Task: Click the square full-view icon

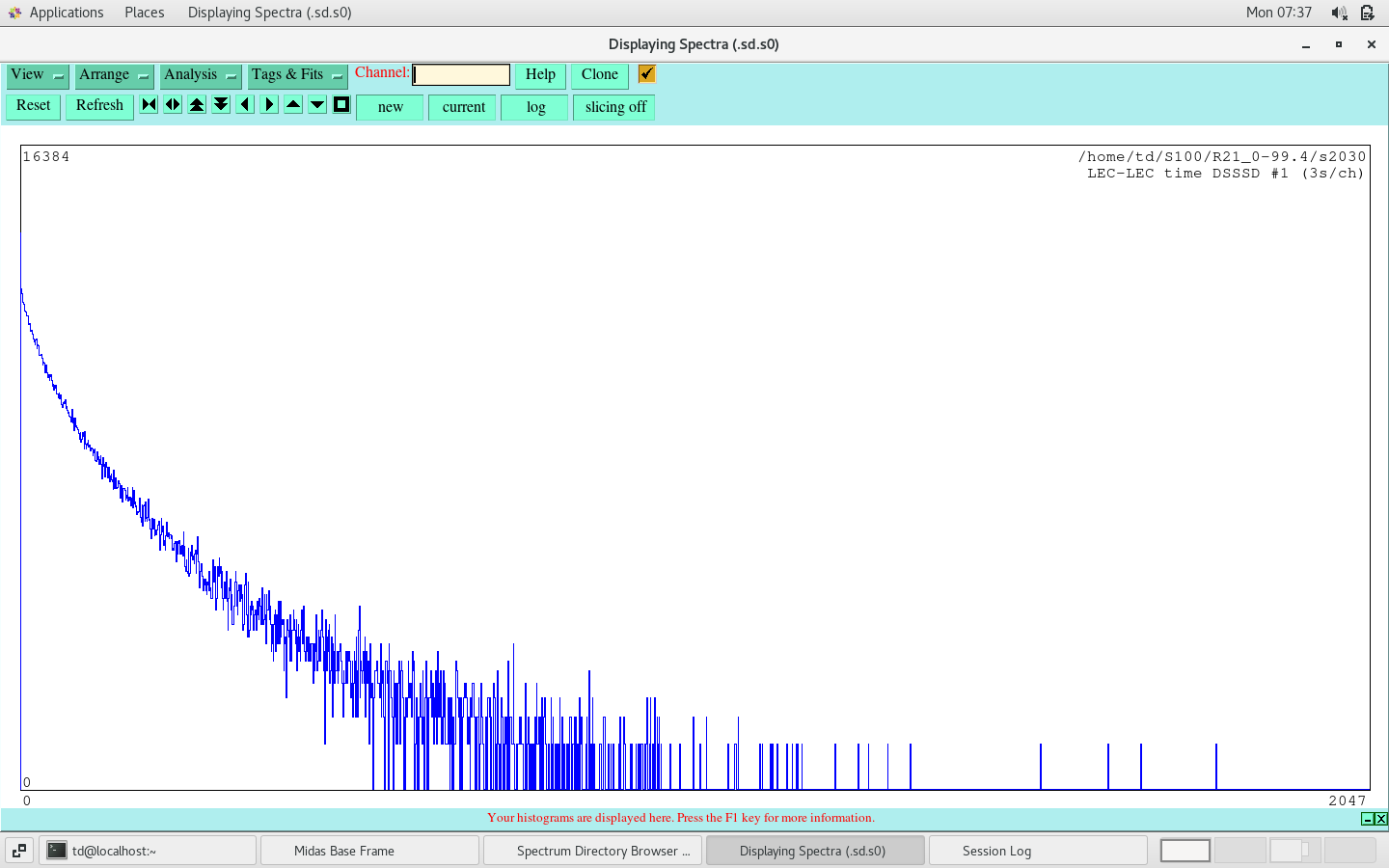Action: tap(341, 105)
